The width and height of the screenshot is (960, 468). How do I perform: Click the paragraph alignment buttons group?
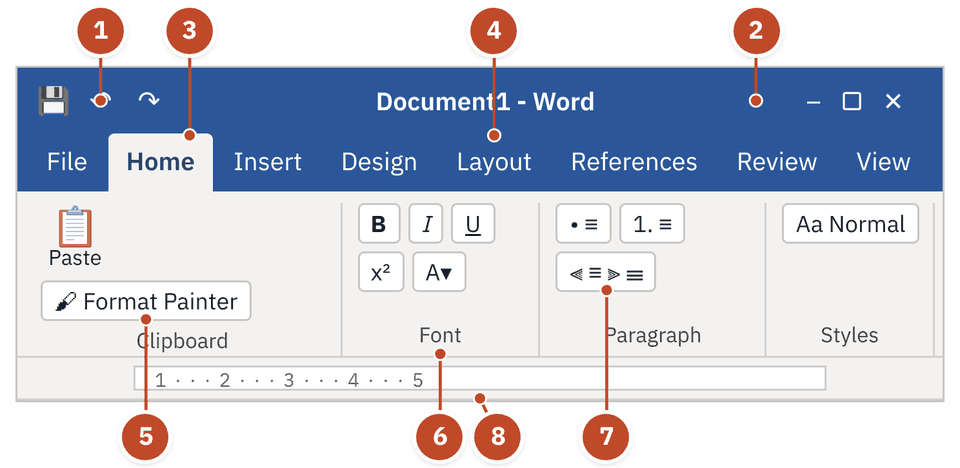click(606, 272)
